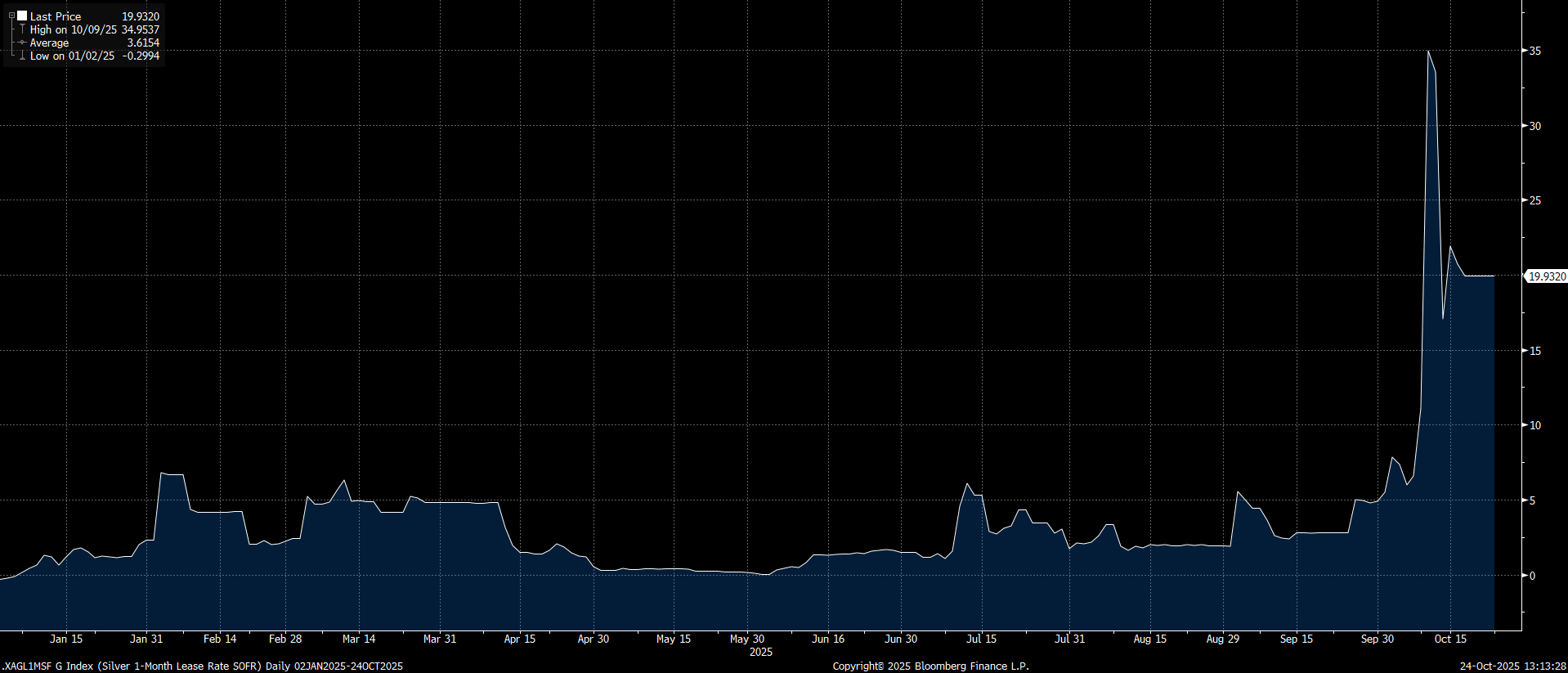The image size is (1568, 673).
Task: Click the Jan 15 x-axis date label
Action: [x=66, y=639]
